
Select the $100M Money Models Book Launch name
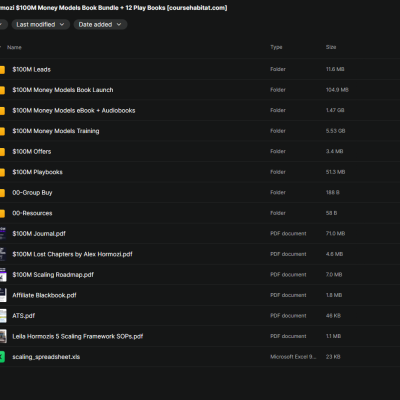pyautogui.click(x=63, y=90)
